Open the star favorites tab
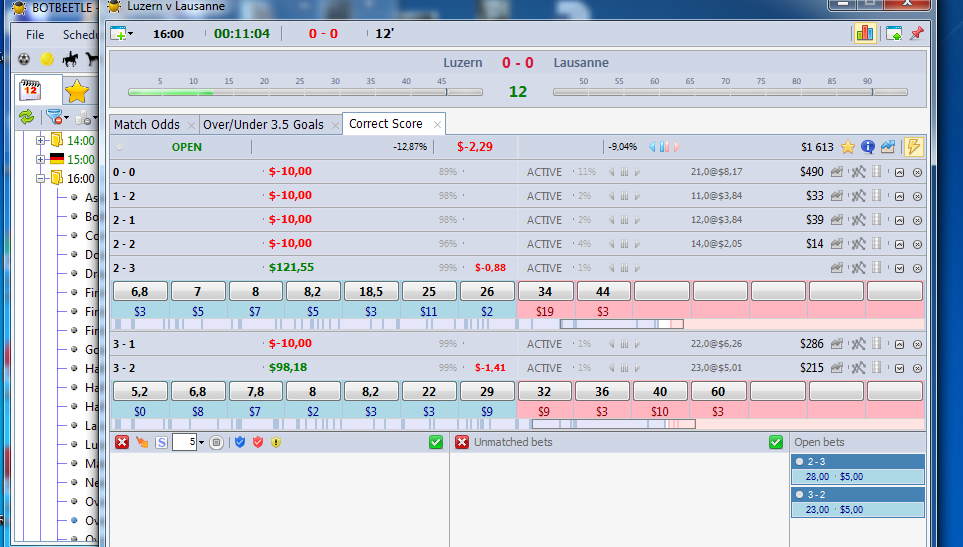 tap(77, 91)
